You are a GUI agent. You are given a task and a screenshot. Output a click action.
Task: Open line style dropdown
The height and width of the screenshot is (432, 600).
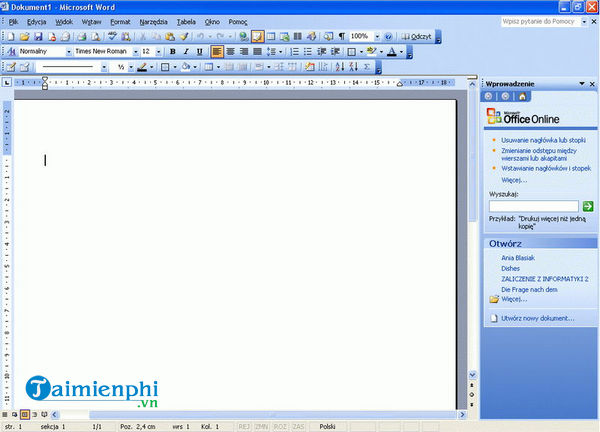pos(104,67)
